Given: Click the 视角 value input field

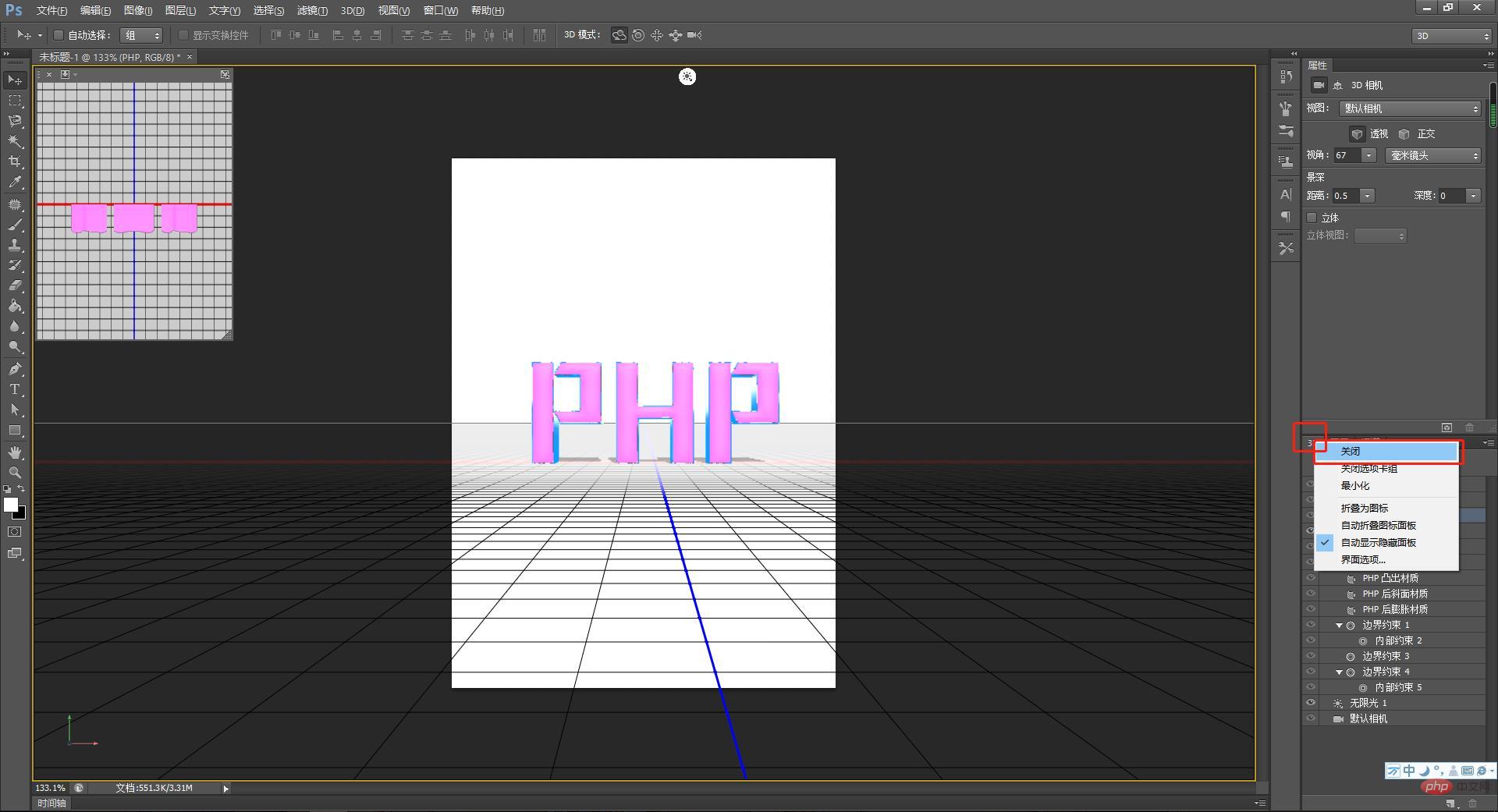Looking at the screenshot, I should [1347, 155].
